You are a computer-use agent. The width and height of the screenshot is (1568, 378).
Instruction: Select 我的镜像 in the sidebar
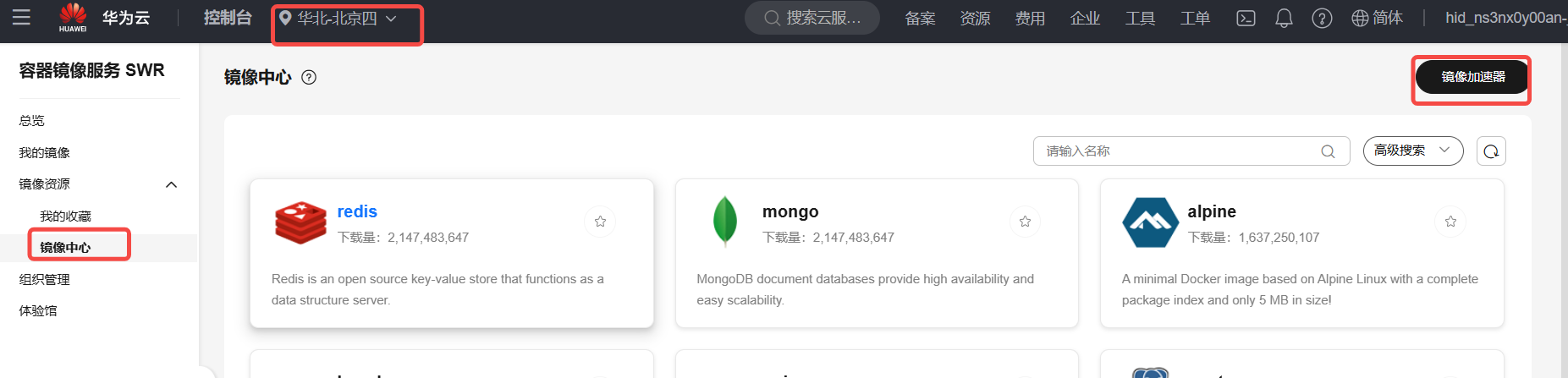(45, 153)
